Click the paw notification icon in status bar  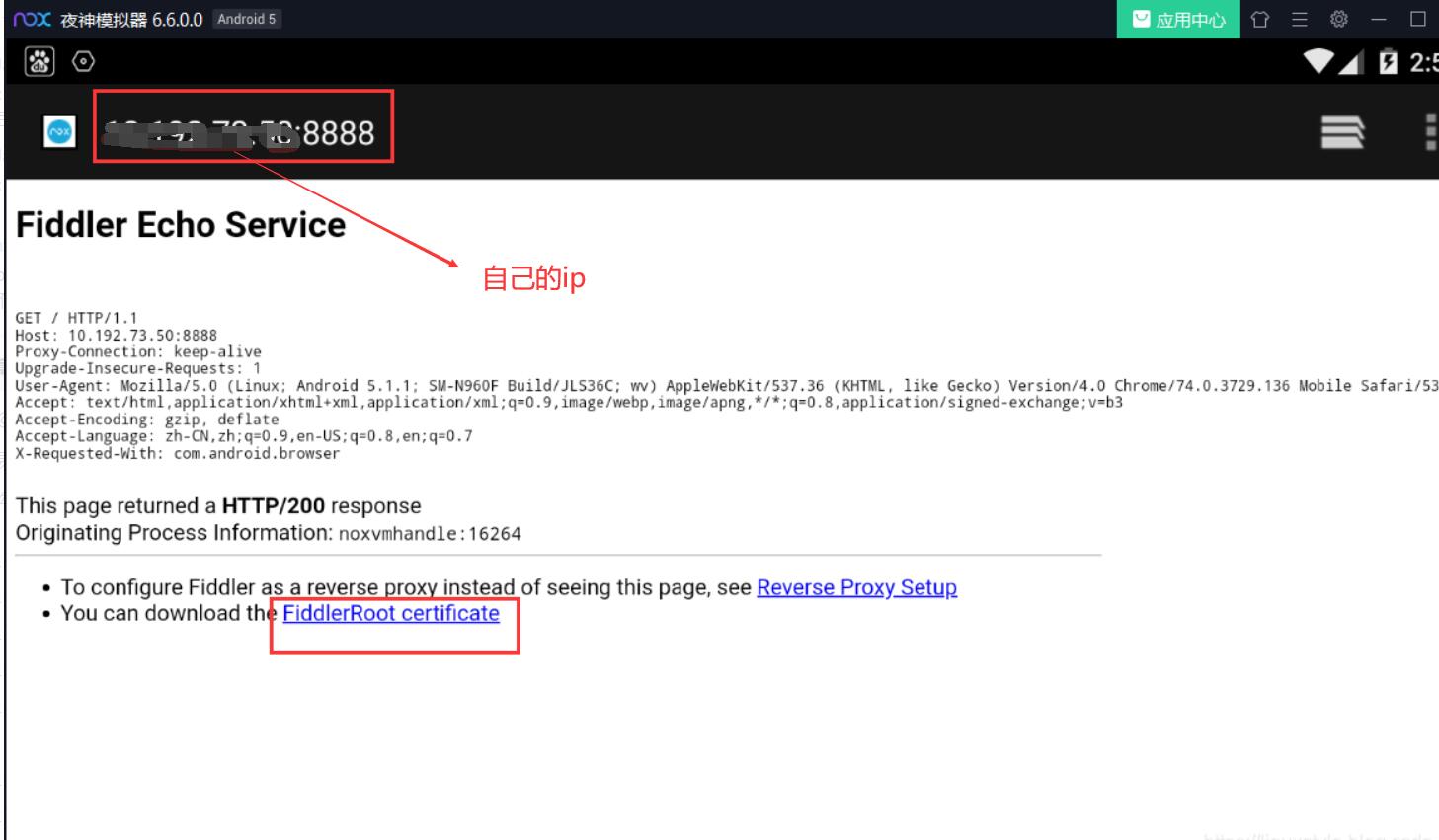[40, 61]
